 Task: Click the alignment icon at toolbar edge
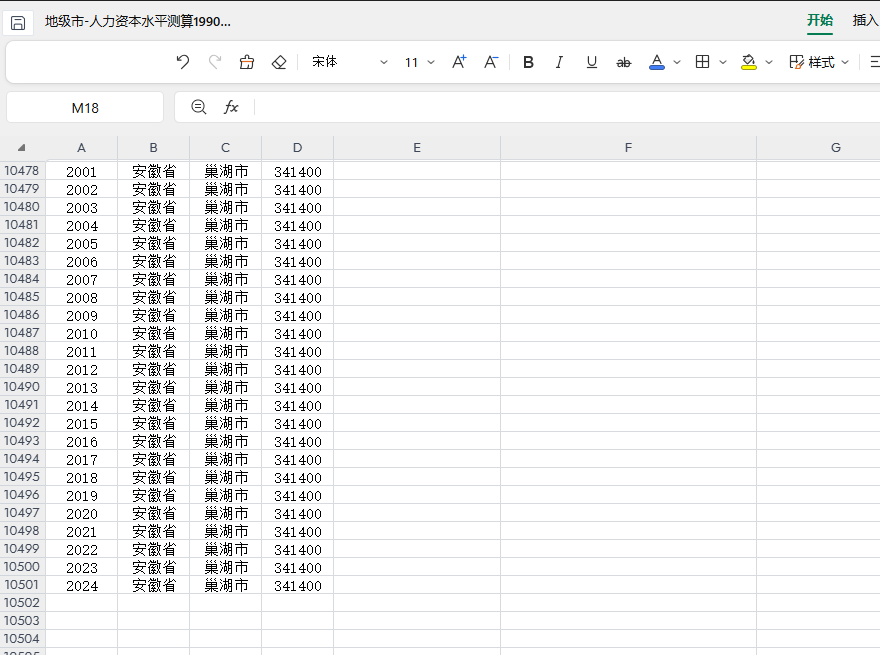pyautogui.click(x=874, y=62)
